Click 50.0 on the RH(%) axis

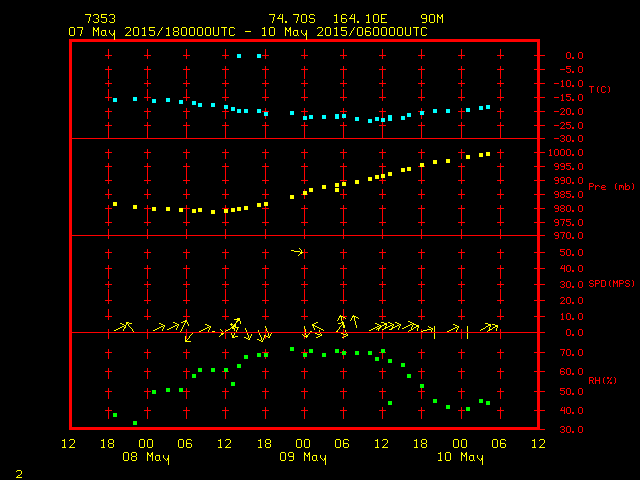(571, 392)
